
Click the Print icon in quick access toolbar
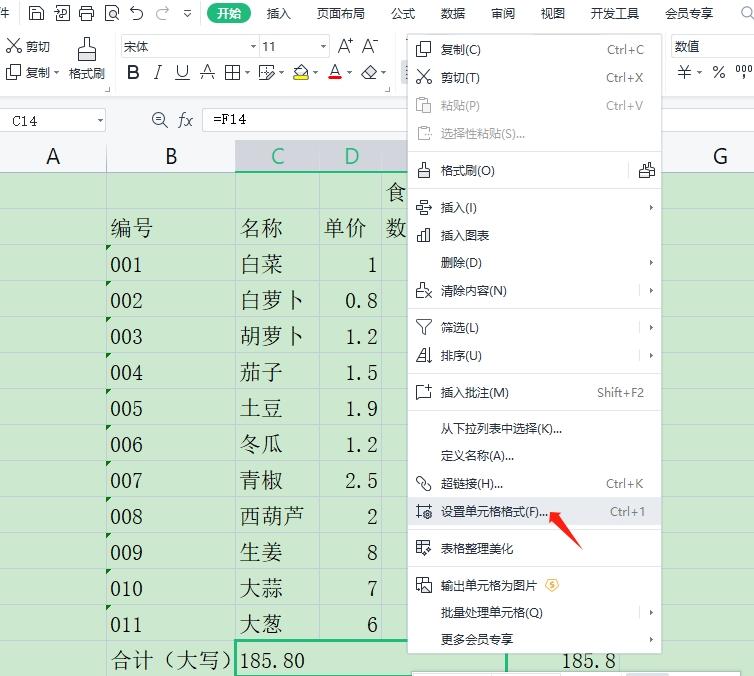[87, 13]
